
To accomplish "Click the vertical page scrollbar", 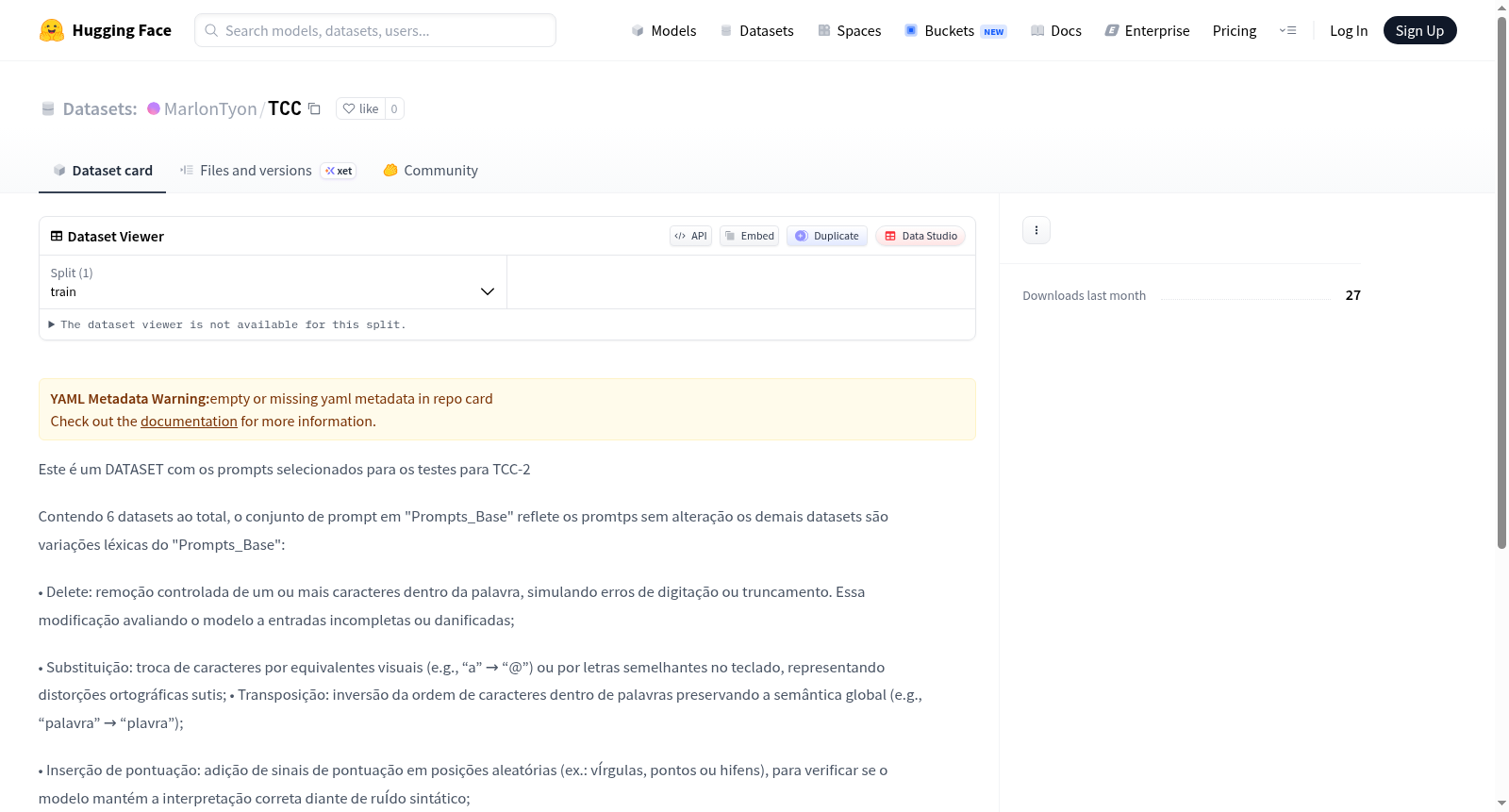I will [1501, 283].
